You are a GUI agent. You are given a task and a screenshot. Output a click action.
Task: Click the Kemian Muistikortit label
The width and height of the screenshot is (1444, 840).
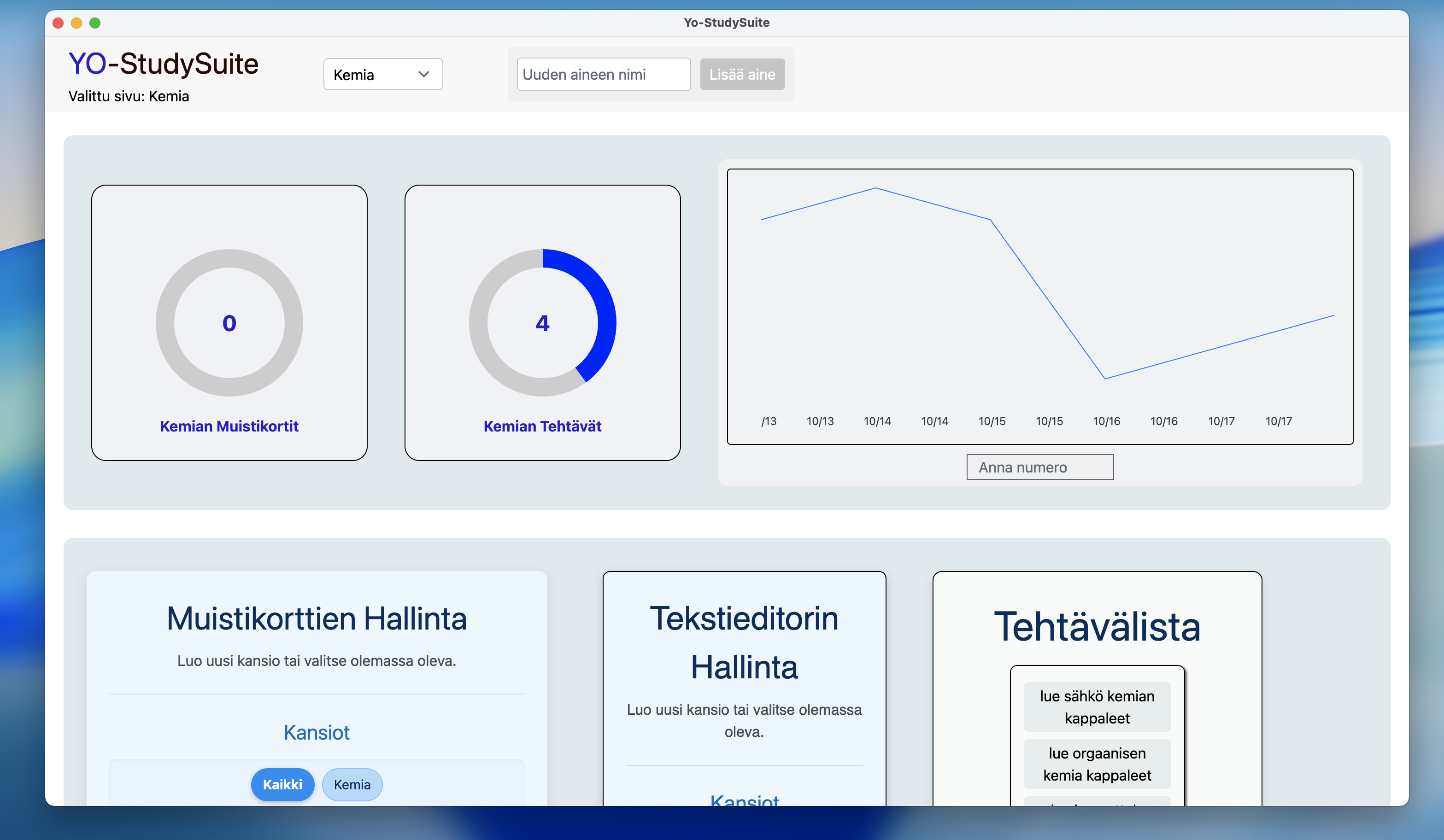pos(229,426)
